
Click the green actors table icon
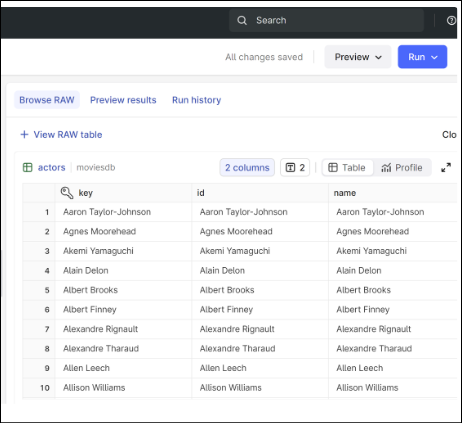(27, 167)
